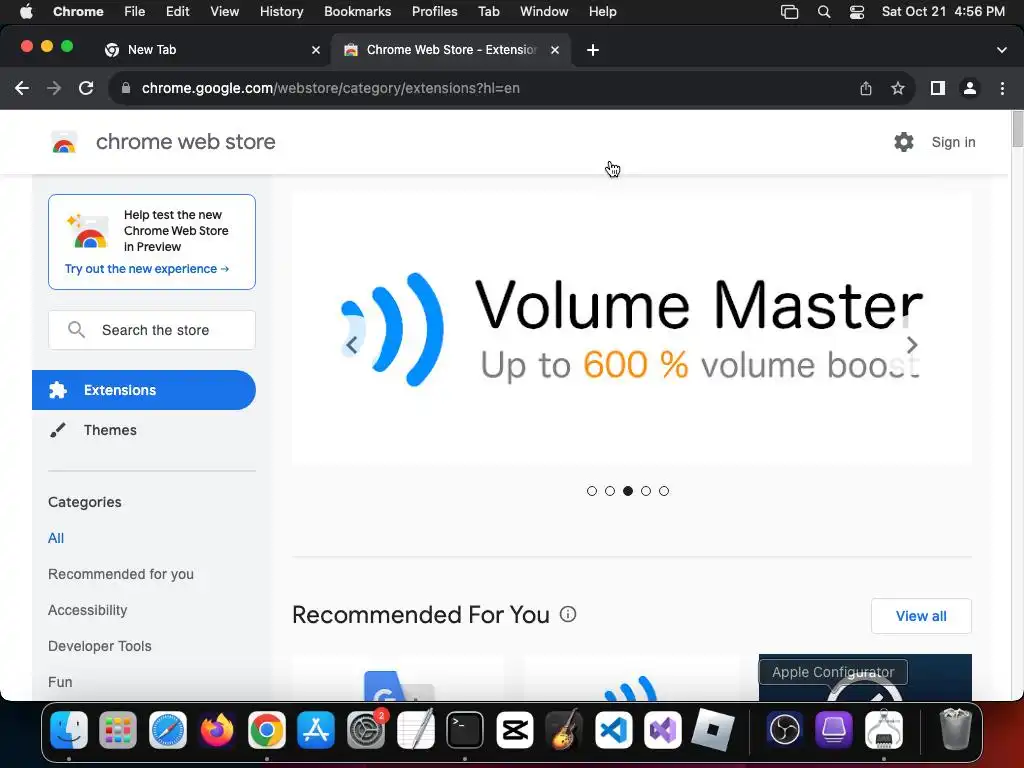The height and width of the screenshot is (768, 1024).
Task: Open Terminal from the Dock
Action: click(465, 729)
